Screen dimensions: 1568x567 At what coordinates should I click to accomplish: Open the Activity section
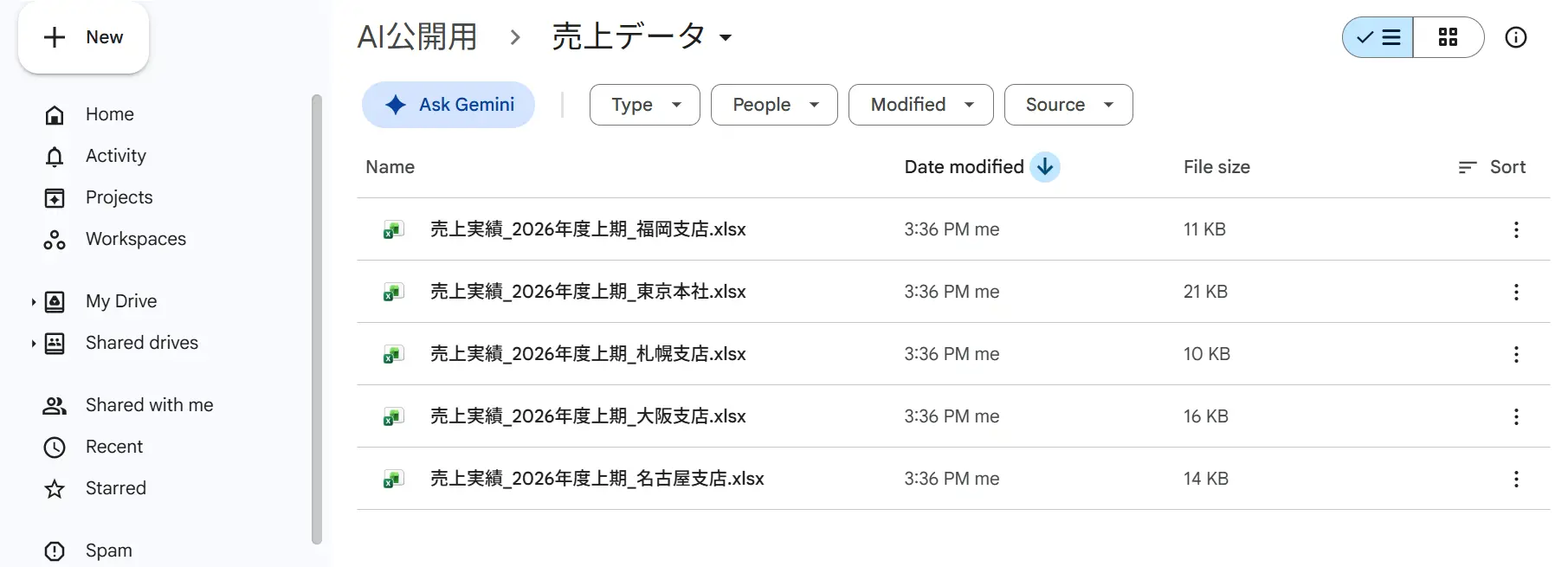point(115,156)
